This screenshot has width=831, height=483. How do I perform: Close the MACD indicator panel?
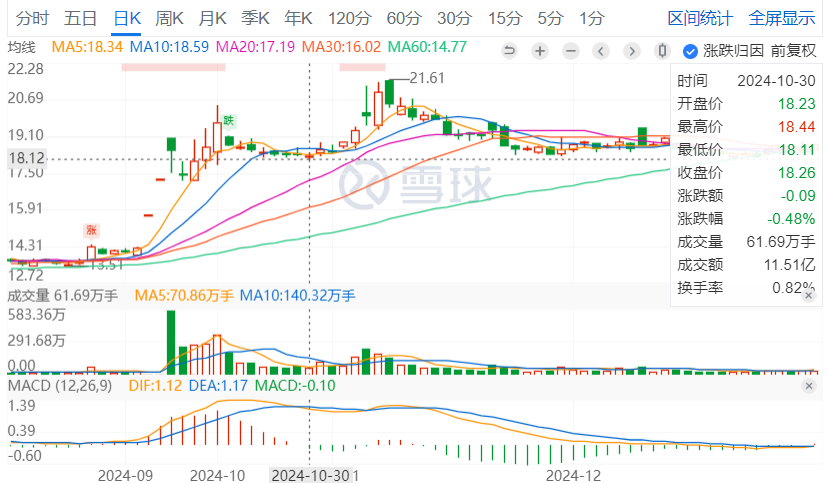(x=809, y=386)
